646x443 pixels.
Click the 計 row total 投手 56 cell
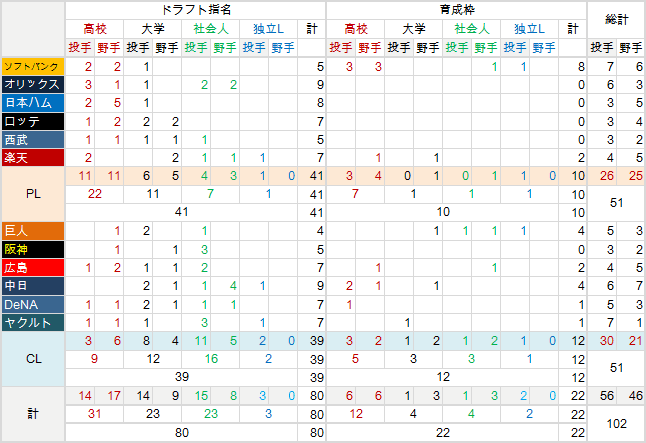[602, 396]
